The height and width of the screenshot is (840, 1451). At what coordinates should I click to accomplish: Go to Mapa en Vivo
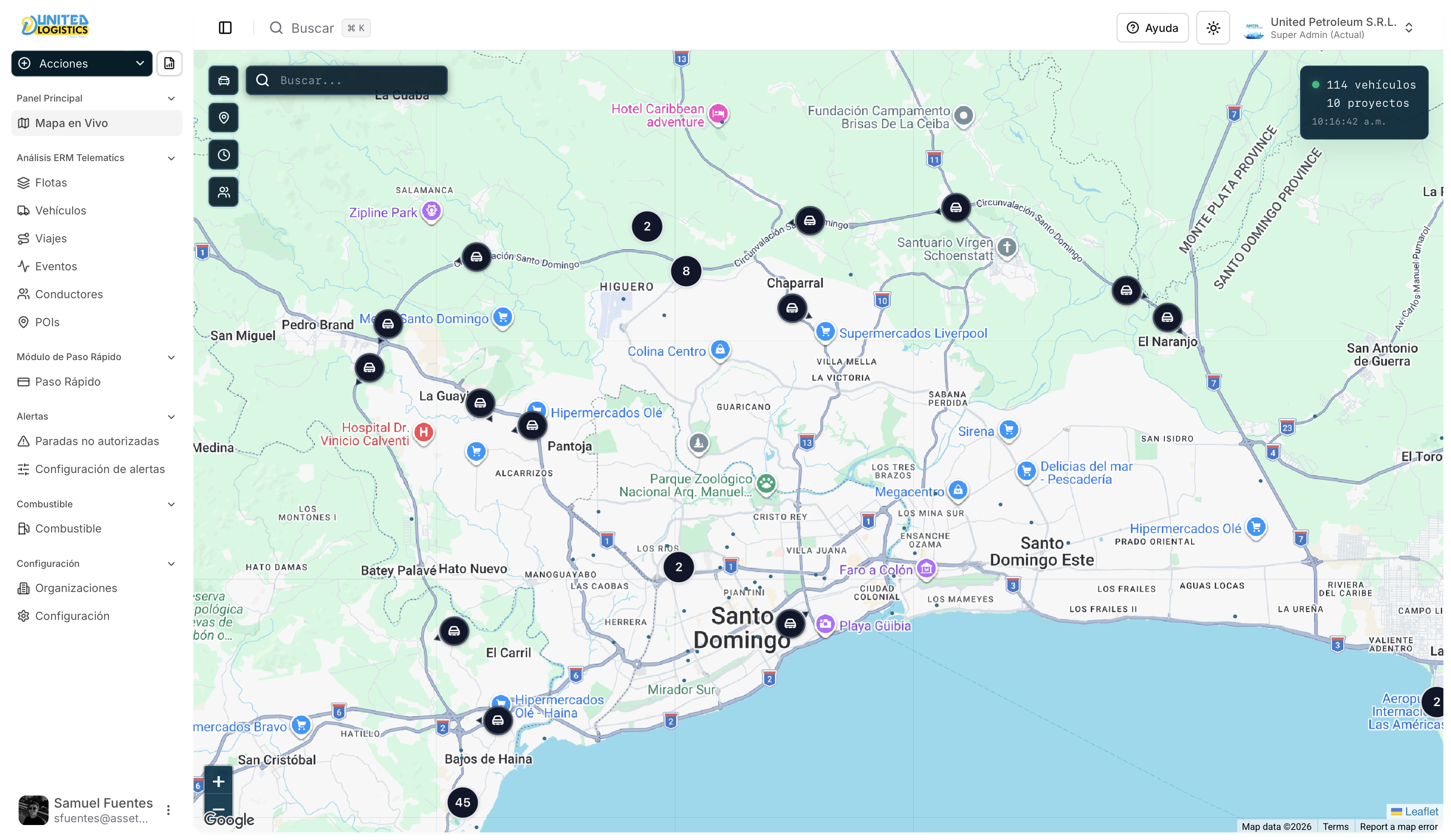97,123
